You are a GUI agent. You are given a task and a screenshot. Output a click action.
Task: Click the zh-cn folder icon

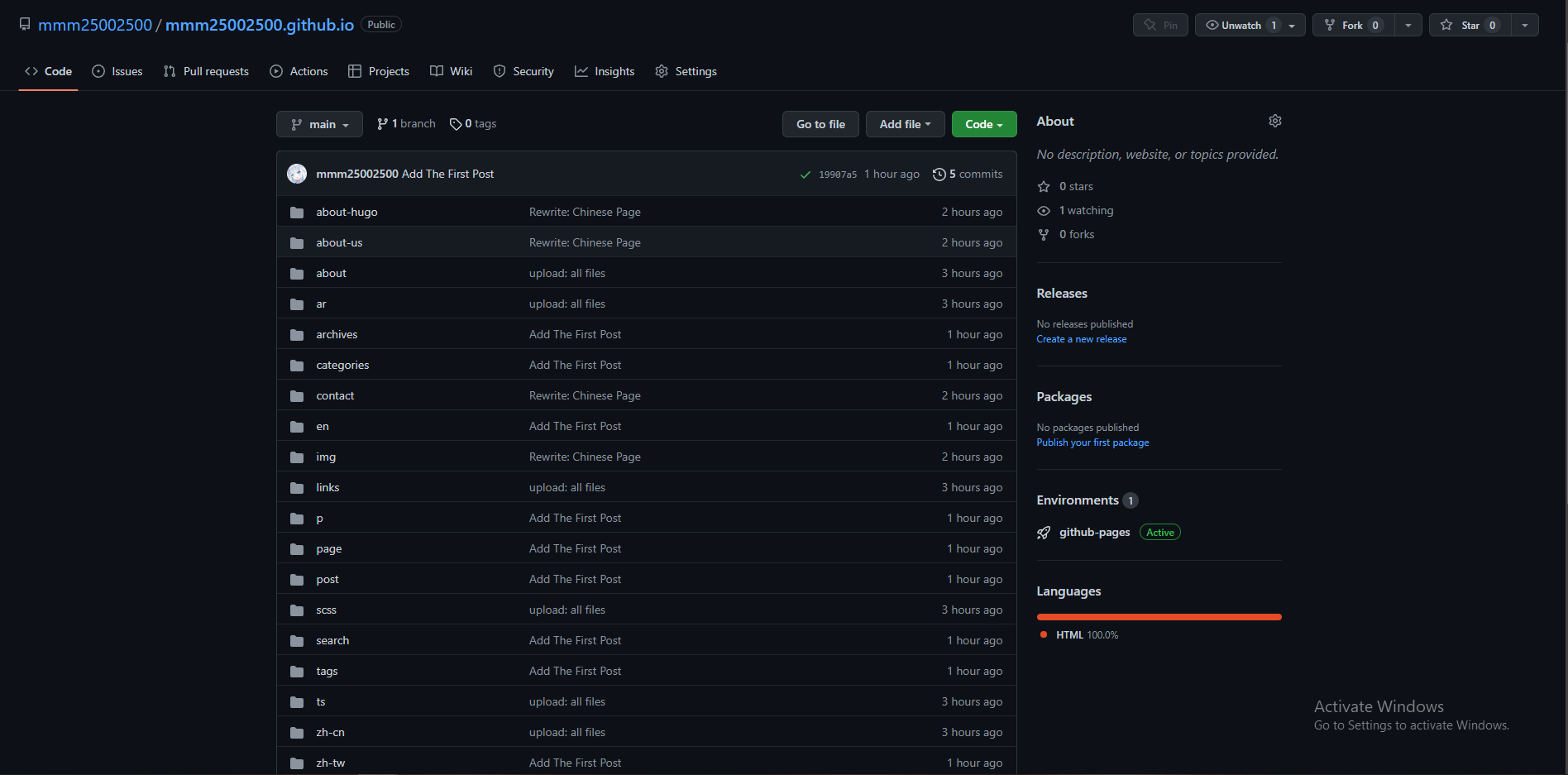[297, 733]
